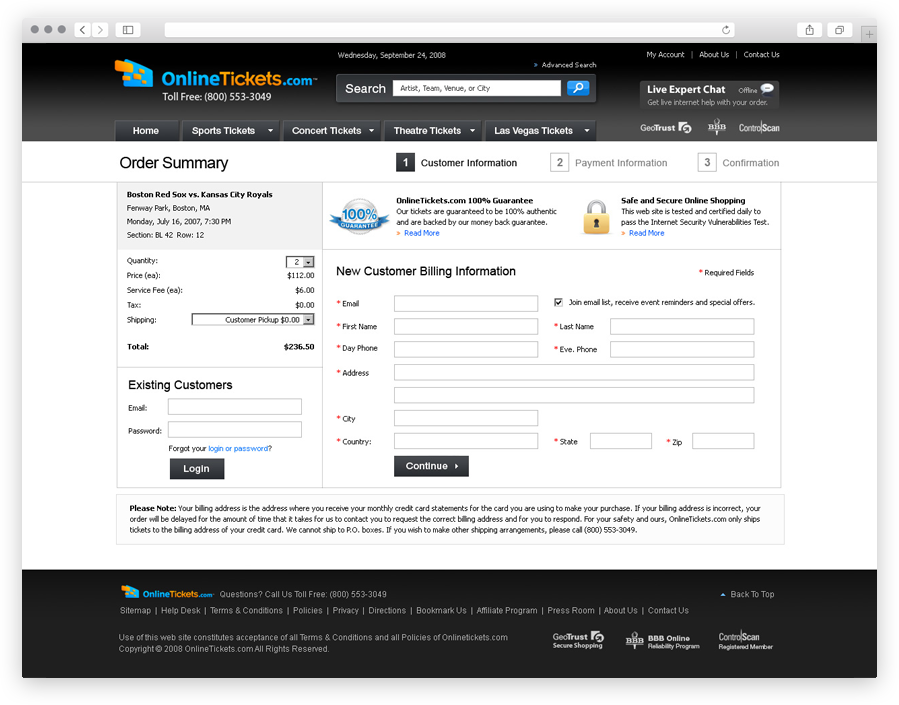899x705 pixels.
Task: Click the header search text field
Action: pyautogui.click(x=476, y=88)
